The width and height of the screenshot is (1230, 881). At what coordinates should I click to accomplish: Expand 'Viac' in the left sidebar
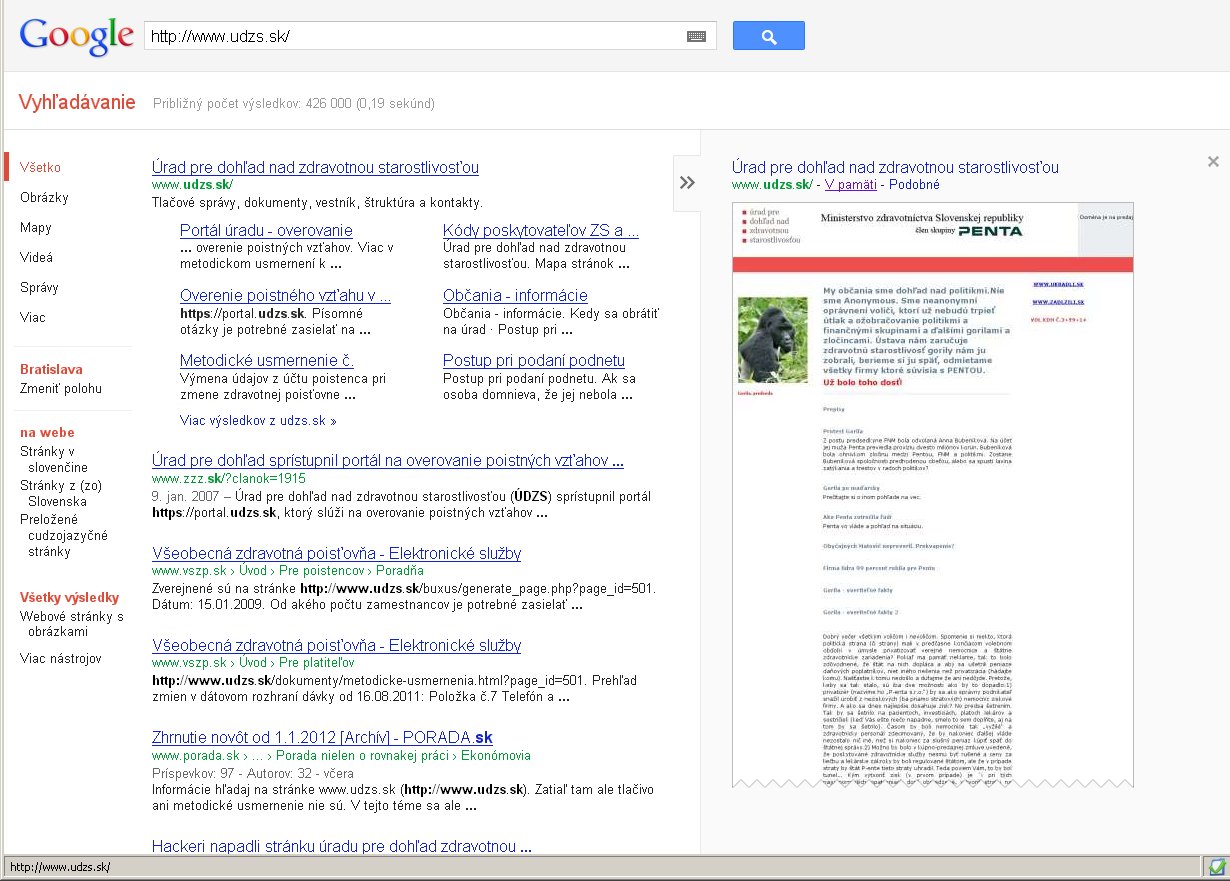coord(32,317)
